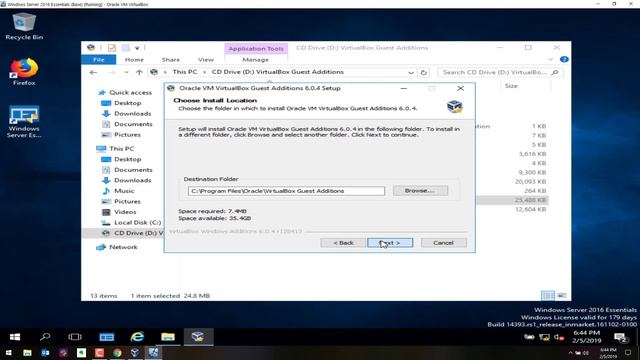Screen dimensions: 640x360
Task: Switch Explorer to details view icon
Action: [548, 295]
